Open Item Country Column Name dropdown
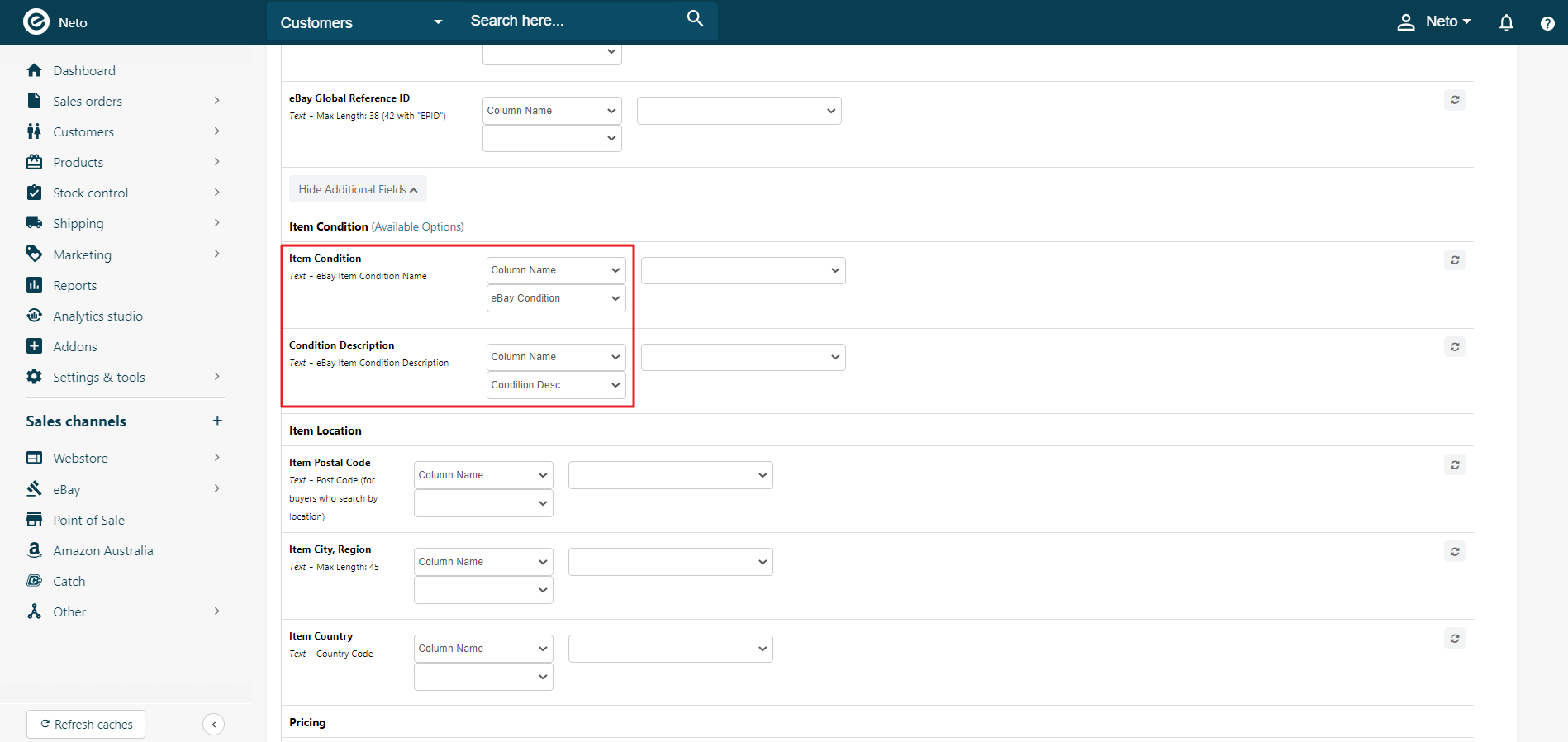The width and height of the screenshot is (1568, 742). (x=483, y=649)
